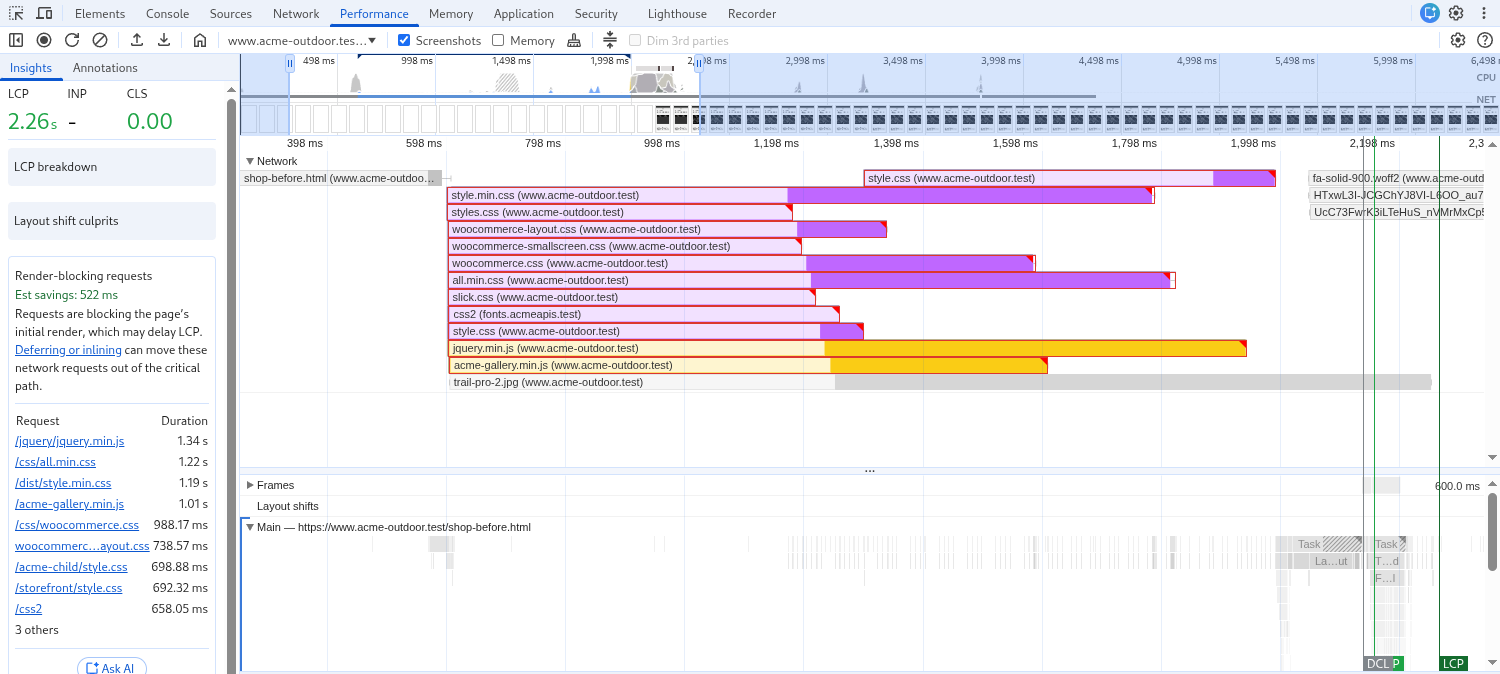Open the Network tab

coord(296,13)
